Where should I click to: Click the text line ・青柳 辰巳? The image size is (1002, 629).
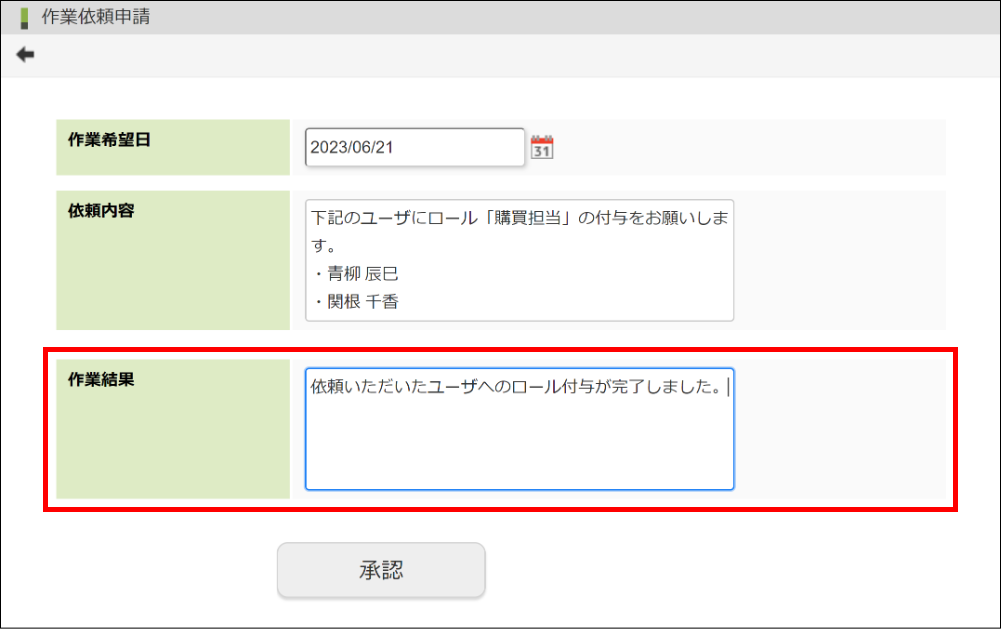(x=355, y=274)
